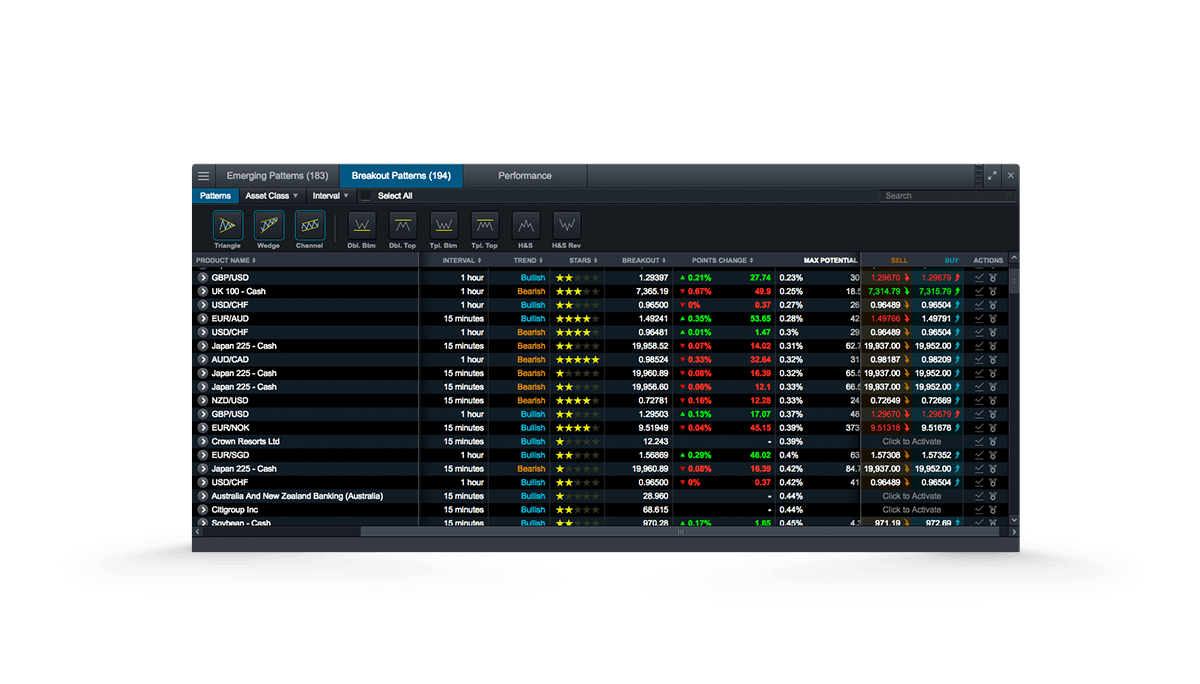Click the Patterns filter button
Viewport: 1200px width, 684px height.
click(x=215, y=196)
